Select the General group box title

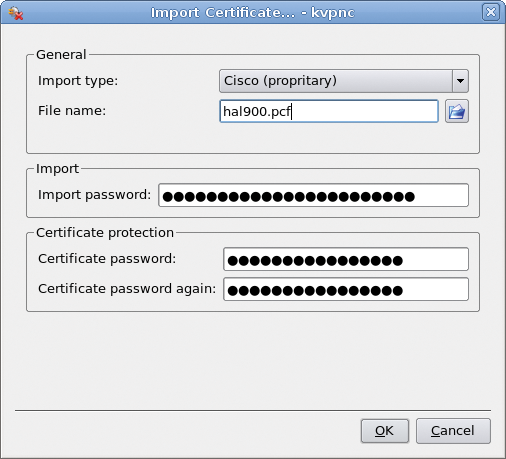coord(61,55)
